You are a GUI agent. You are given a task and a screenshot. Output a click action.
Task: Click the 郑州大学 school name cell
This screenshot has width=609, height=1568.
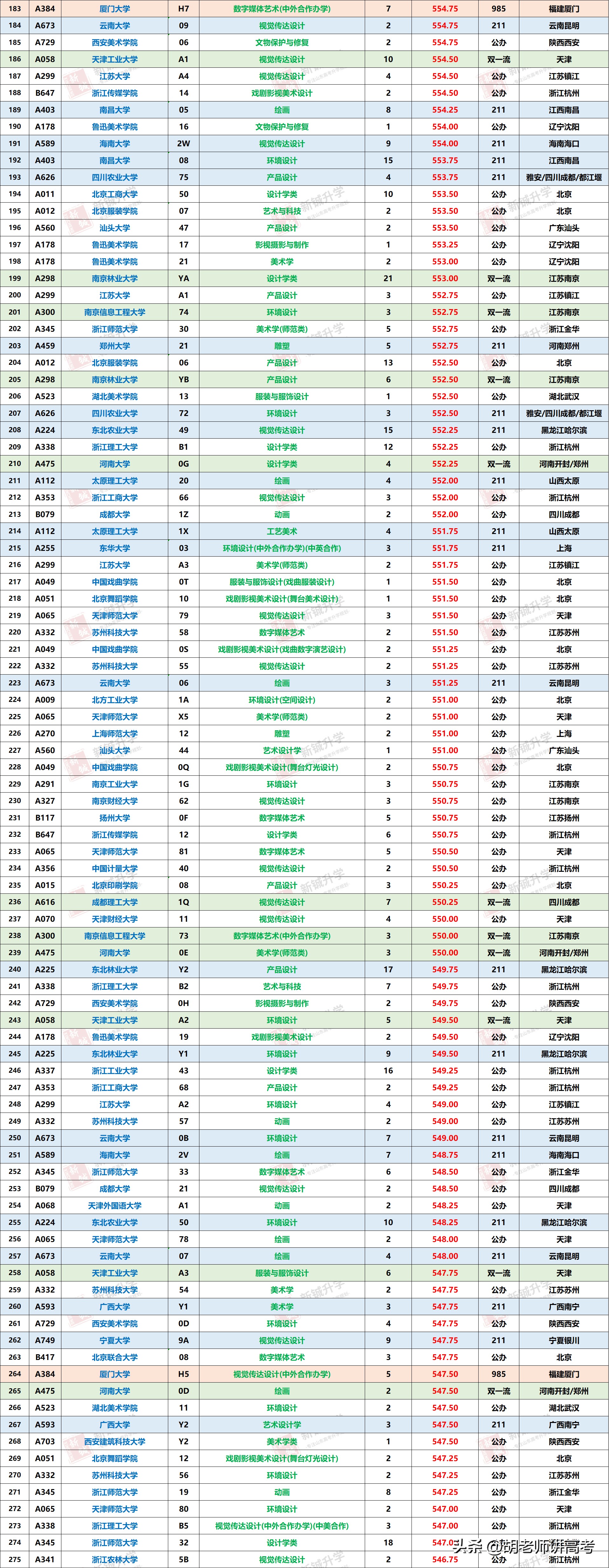coord(114,346)
